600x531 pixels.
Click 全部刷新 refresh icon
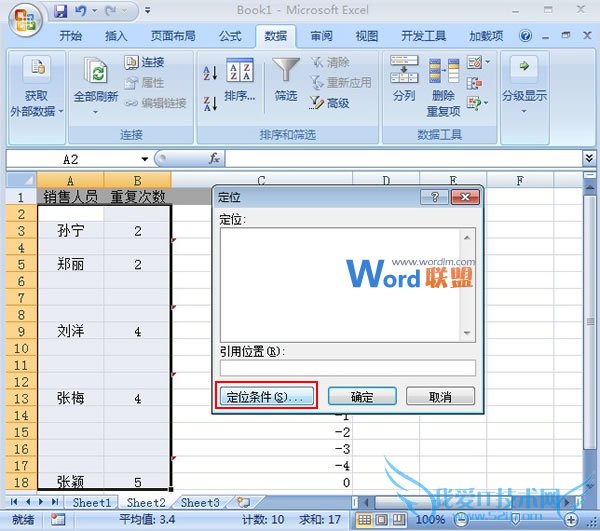click(x=96, y=70)
